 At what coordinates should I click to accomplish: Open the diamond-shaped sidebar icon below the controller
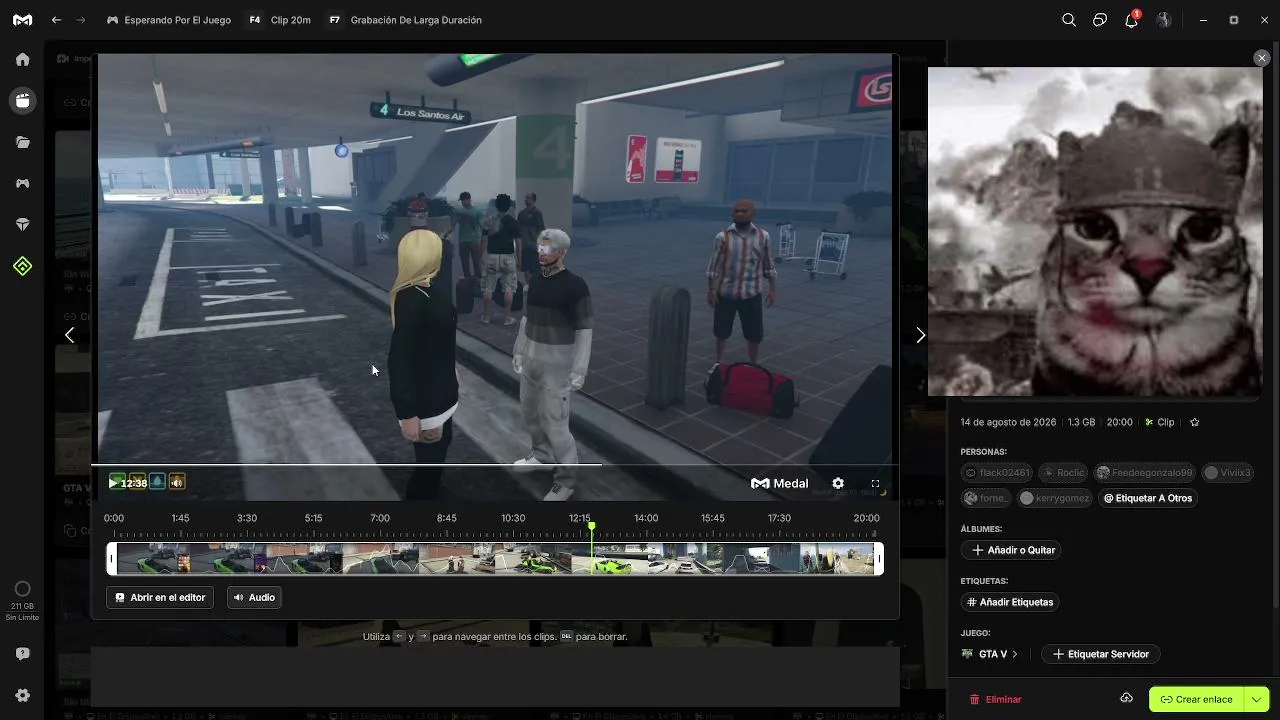[x=23, y=225]
